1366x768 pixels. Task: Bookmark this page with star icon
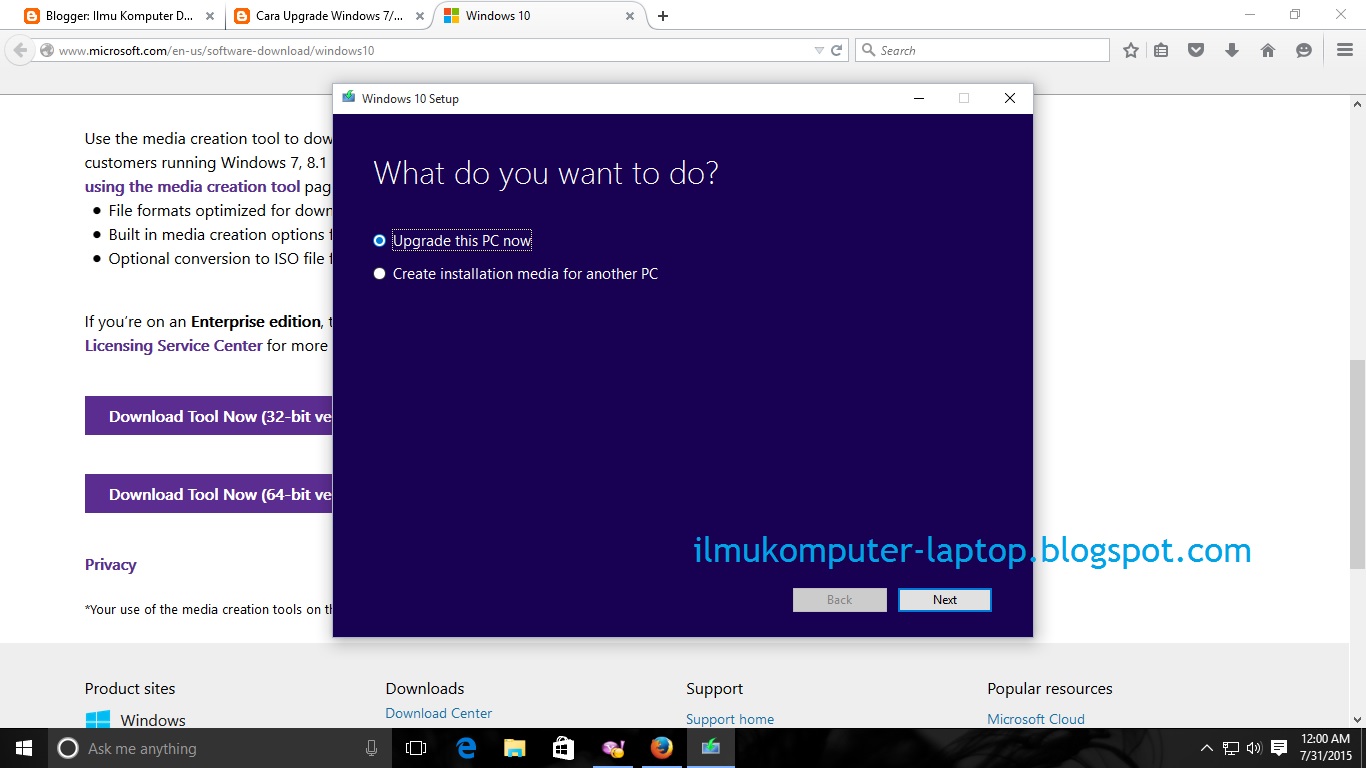(1131, 50)
